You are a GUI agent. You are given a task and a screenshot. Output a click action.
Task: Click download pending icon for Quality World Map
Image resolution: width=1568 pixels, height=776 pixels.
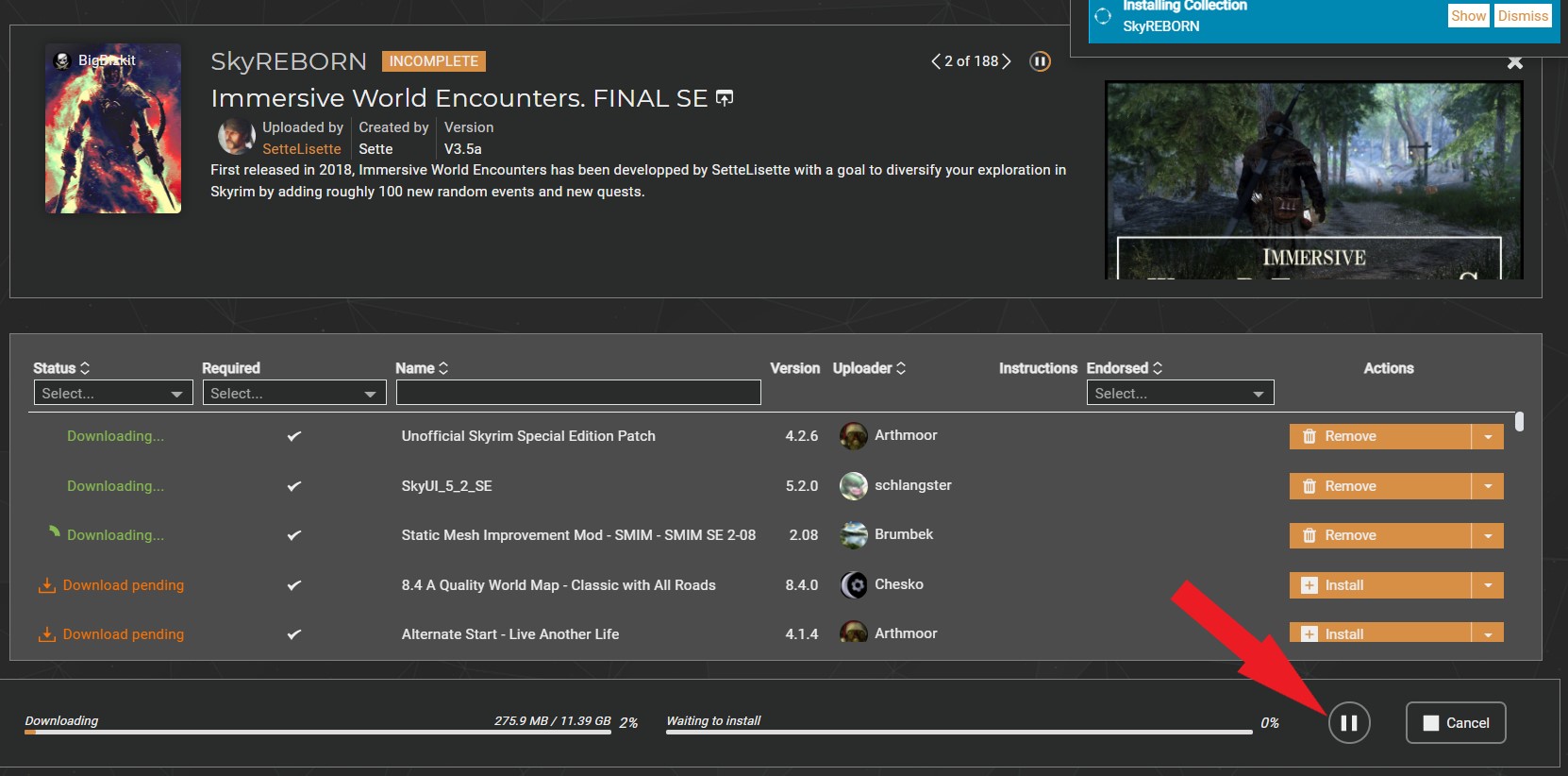(46, 585)
